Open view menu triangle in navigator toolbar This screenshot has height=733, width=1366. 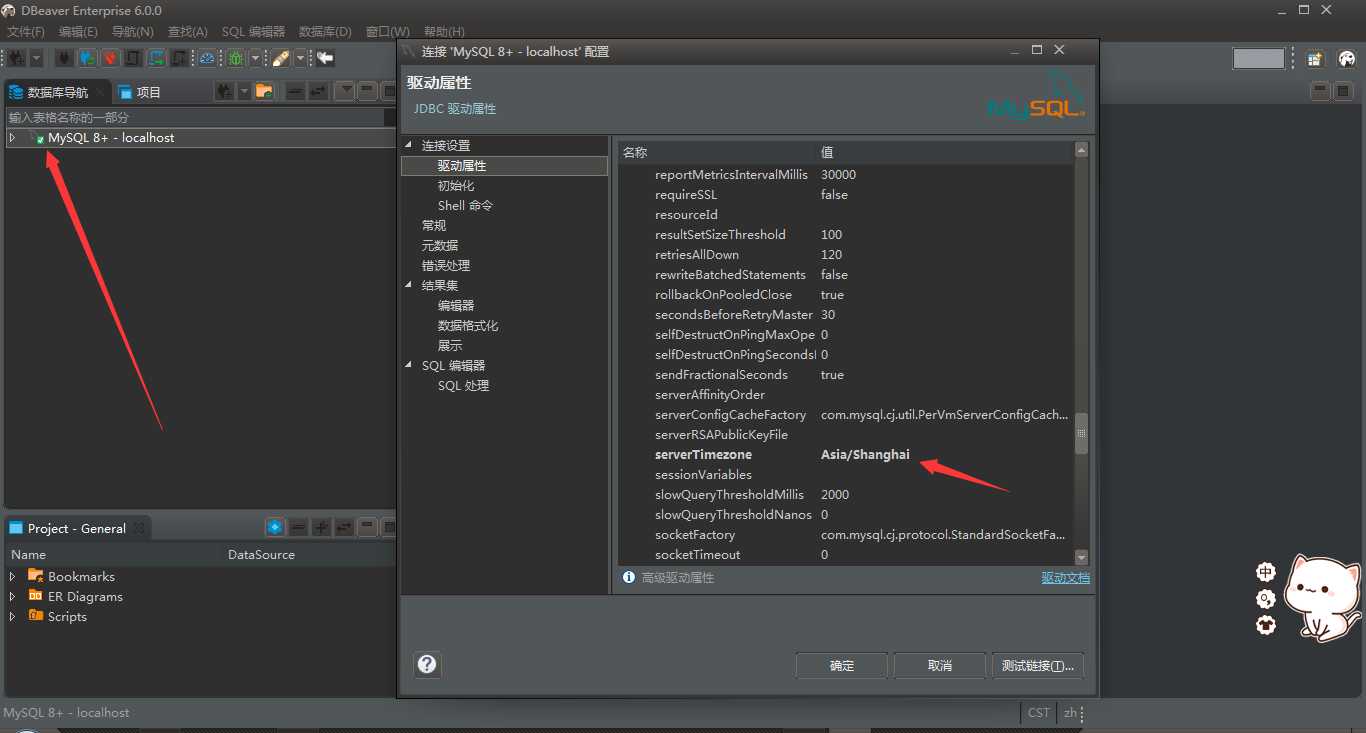point(346,91)
